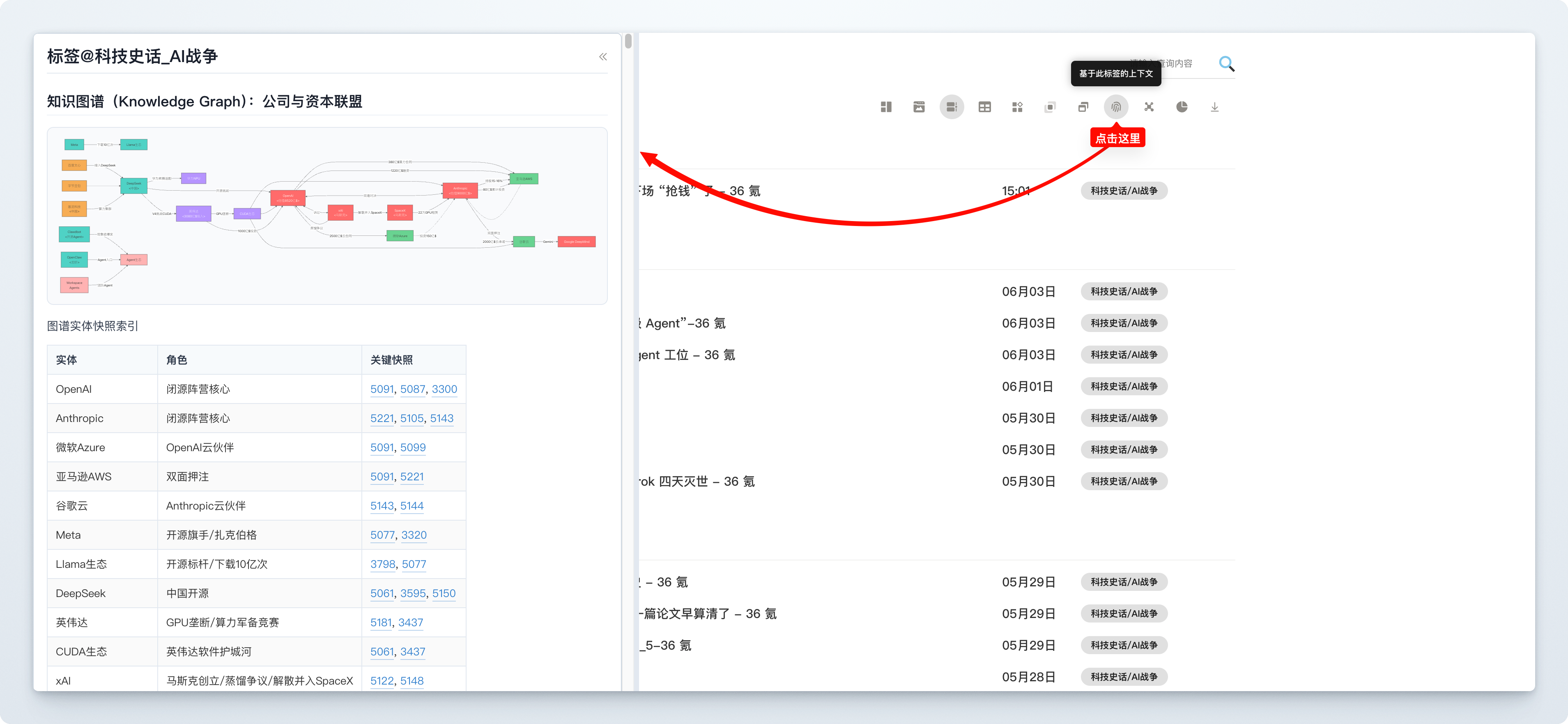Open snapshot link 5122 in xAI row

click(382, 681)
